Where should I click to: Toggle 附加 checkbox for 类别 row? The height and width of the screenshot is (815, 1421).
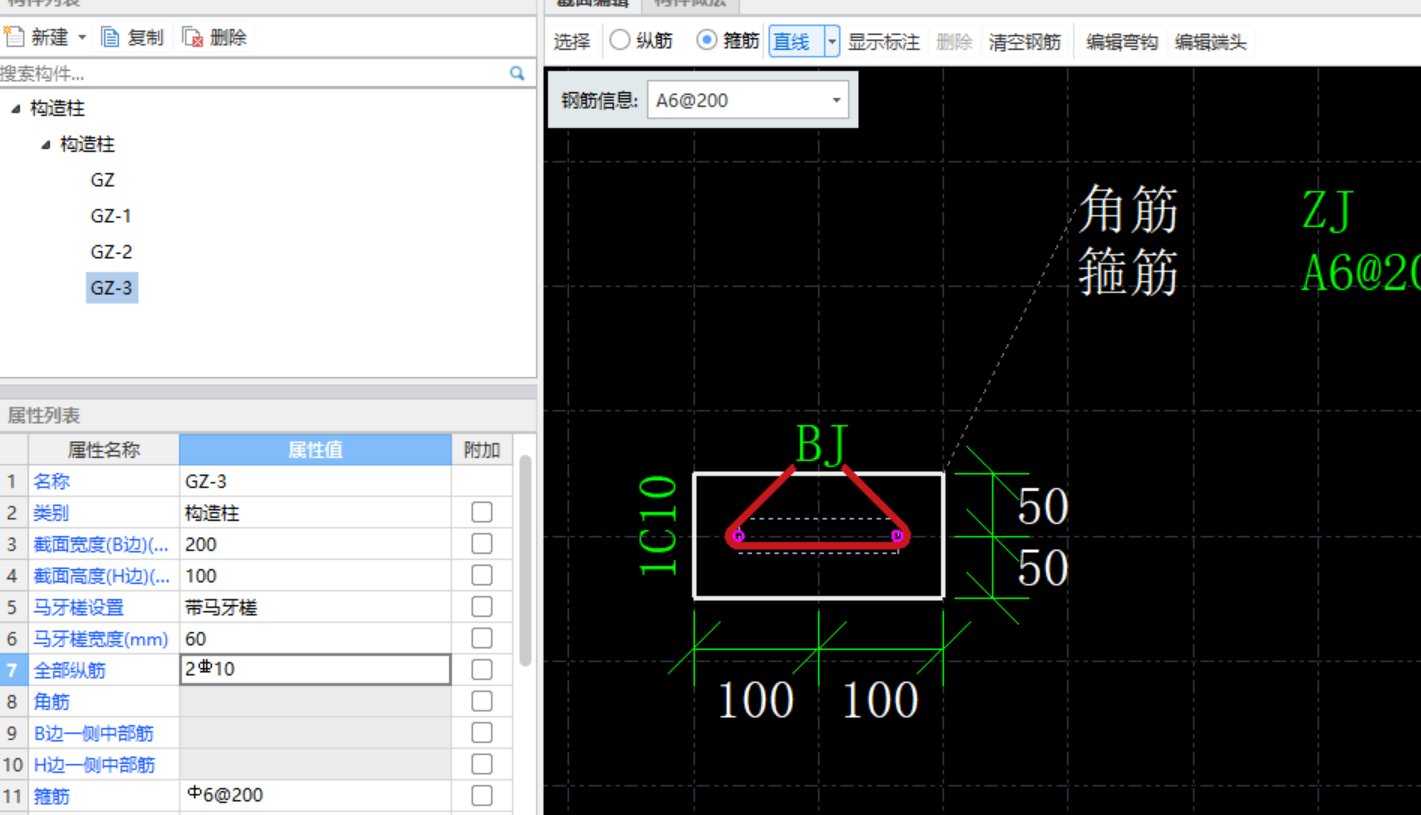pyautogui.click(x=482, y=512)
